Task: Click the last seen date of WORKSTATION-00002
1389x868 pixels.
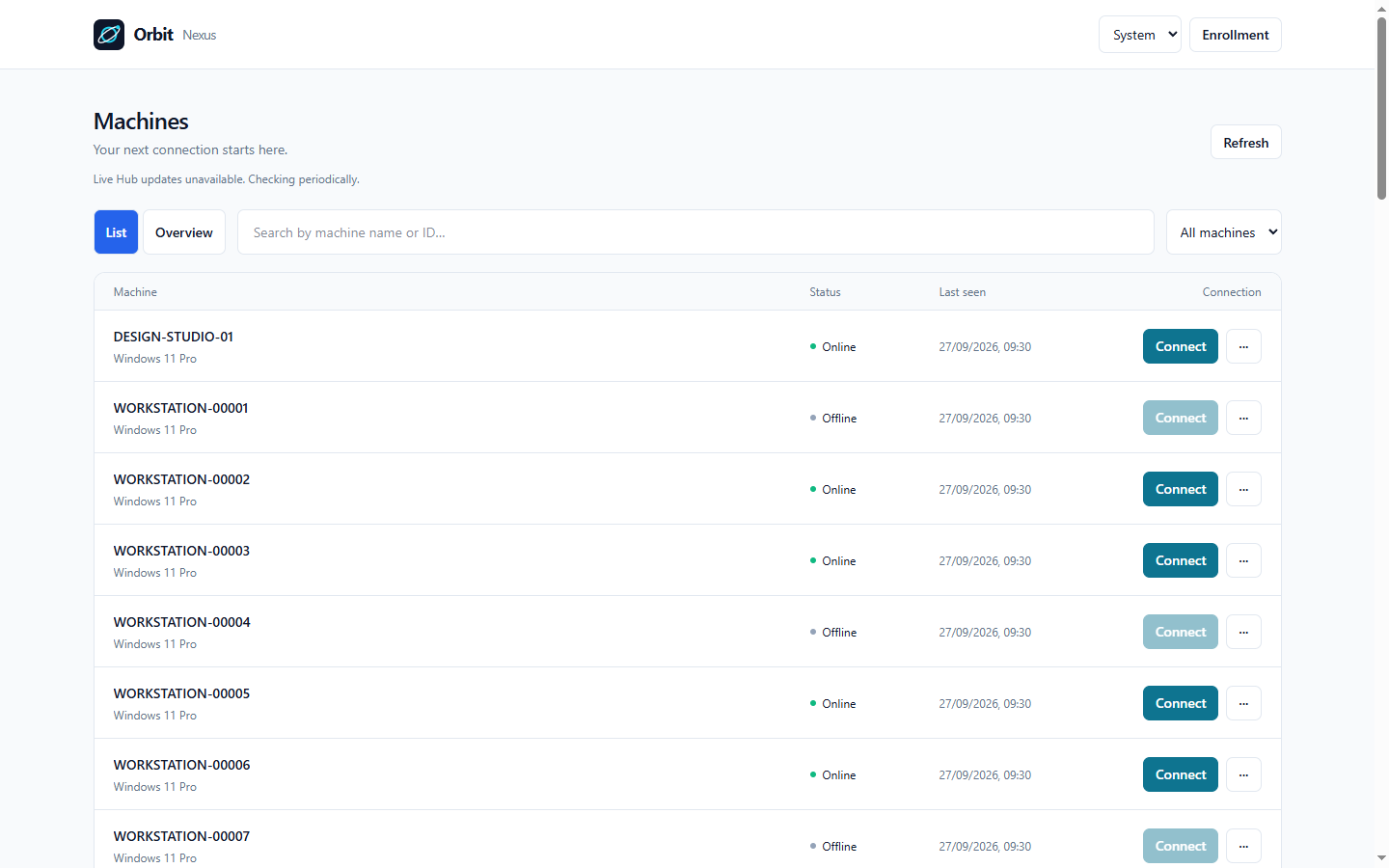Action: (985, 490)
